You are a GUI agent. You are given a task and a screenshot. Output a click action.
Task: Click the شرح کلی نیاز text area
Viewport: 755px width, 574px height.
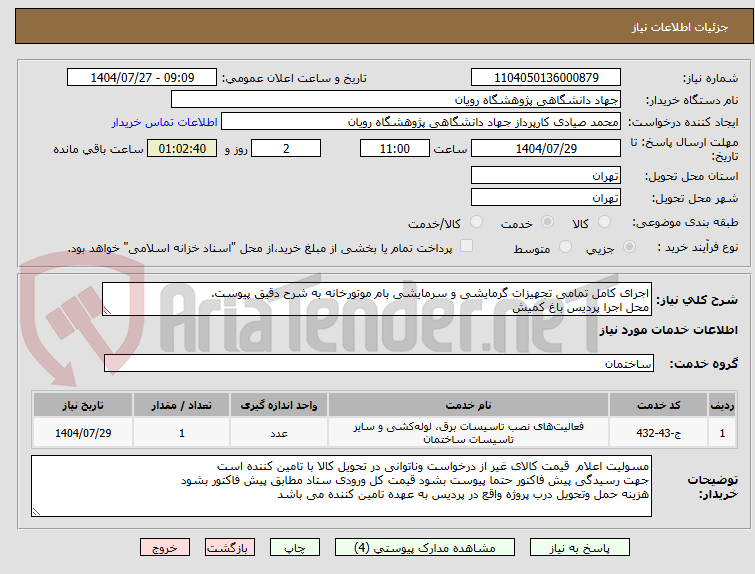click(x=377, y=300)
